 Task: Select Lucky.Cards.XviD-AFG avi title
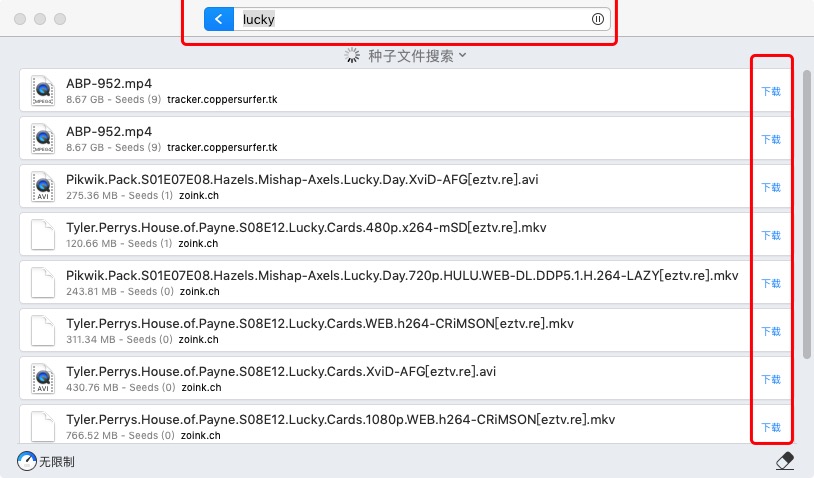(x=281, y=372)
